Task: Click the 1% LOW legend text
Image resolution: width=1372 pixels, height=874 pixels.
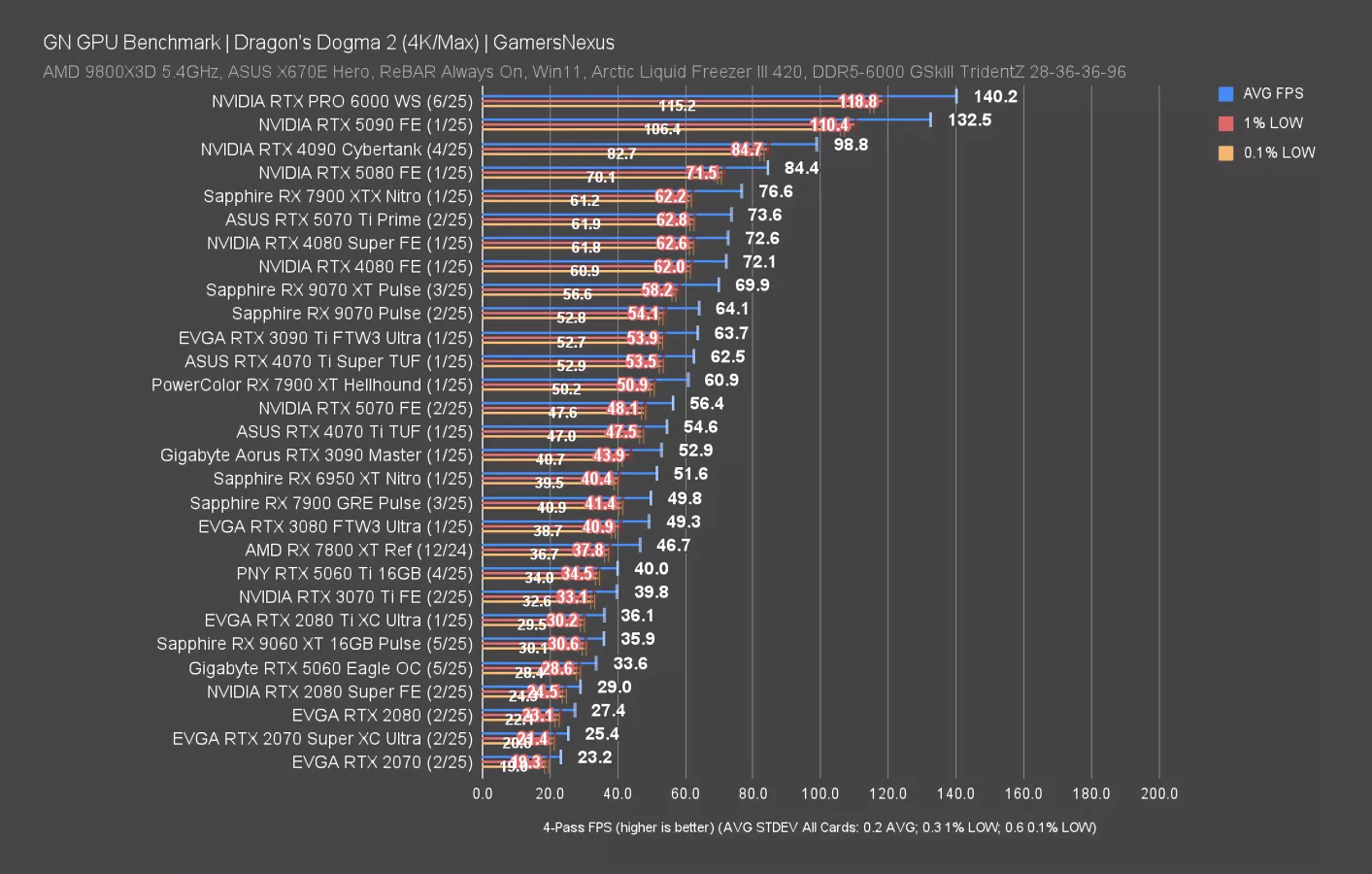Action: pos(1273,123)
